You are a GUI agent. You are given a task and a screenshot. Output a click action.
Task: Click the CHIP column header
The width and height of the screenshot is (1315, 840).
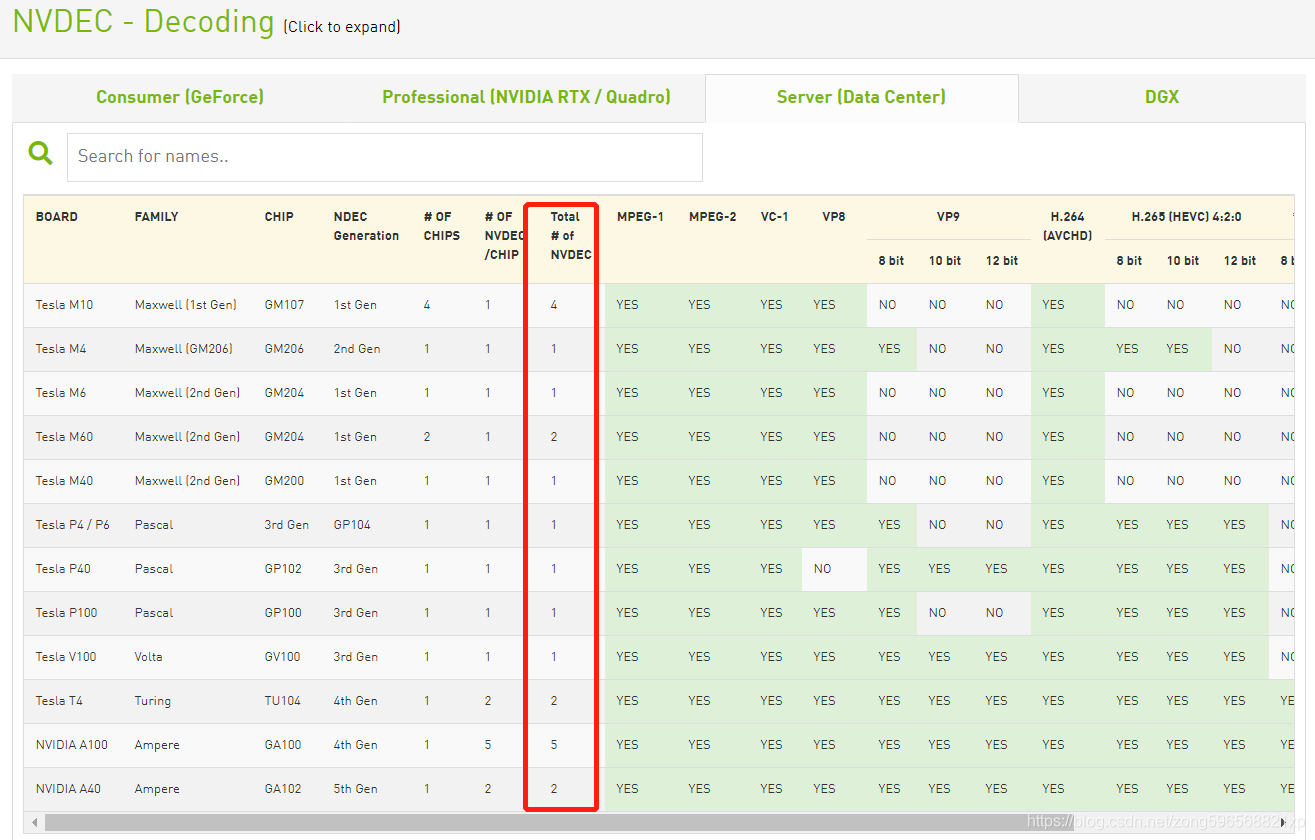tap(279, 217)
